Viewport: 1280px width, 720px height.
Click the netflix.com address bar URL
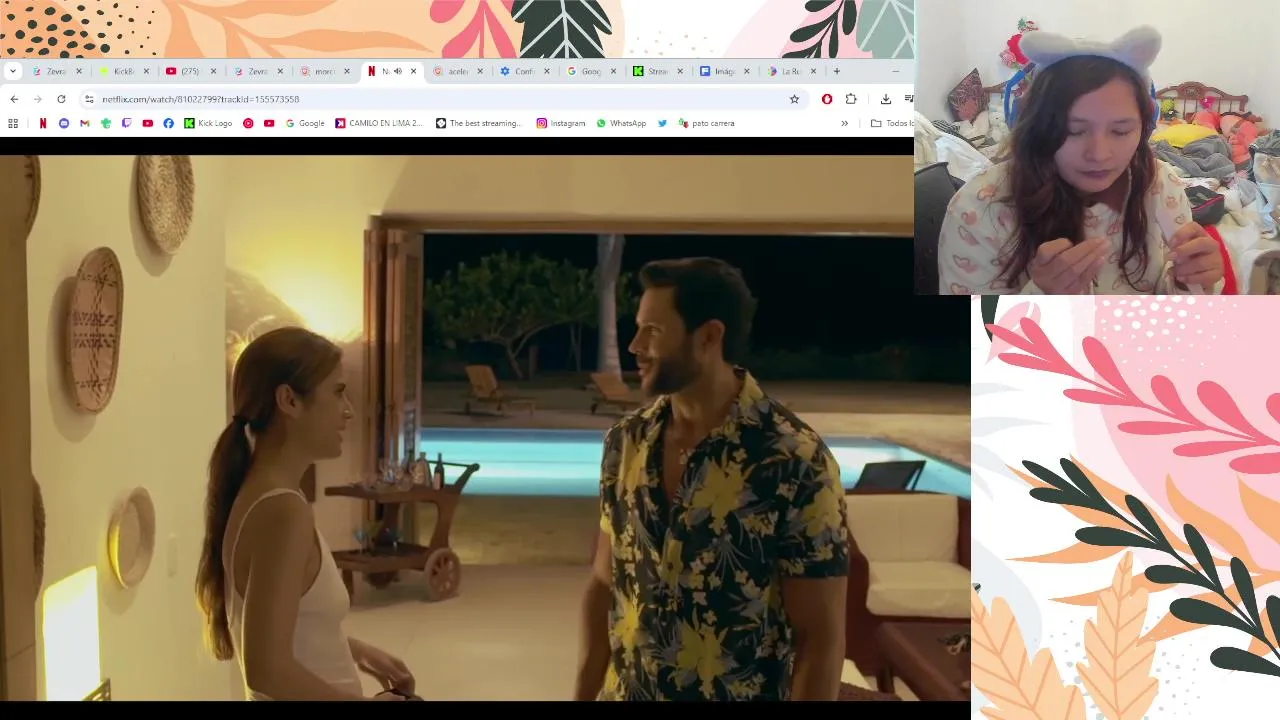coord(200,99)
